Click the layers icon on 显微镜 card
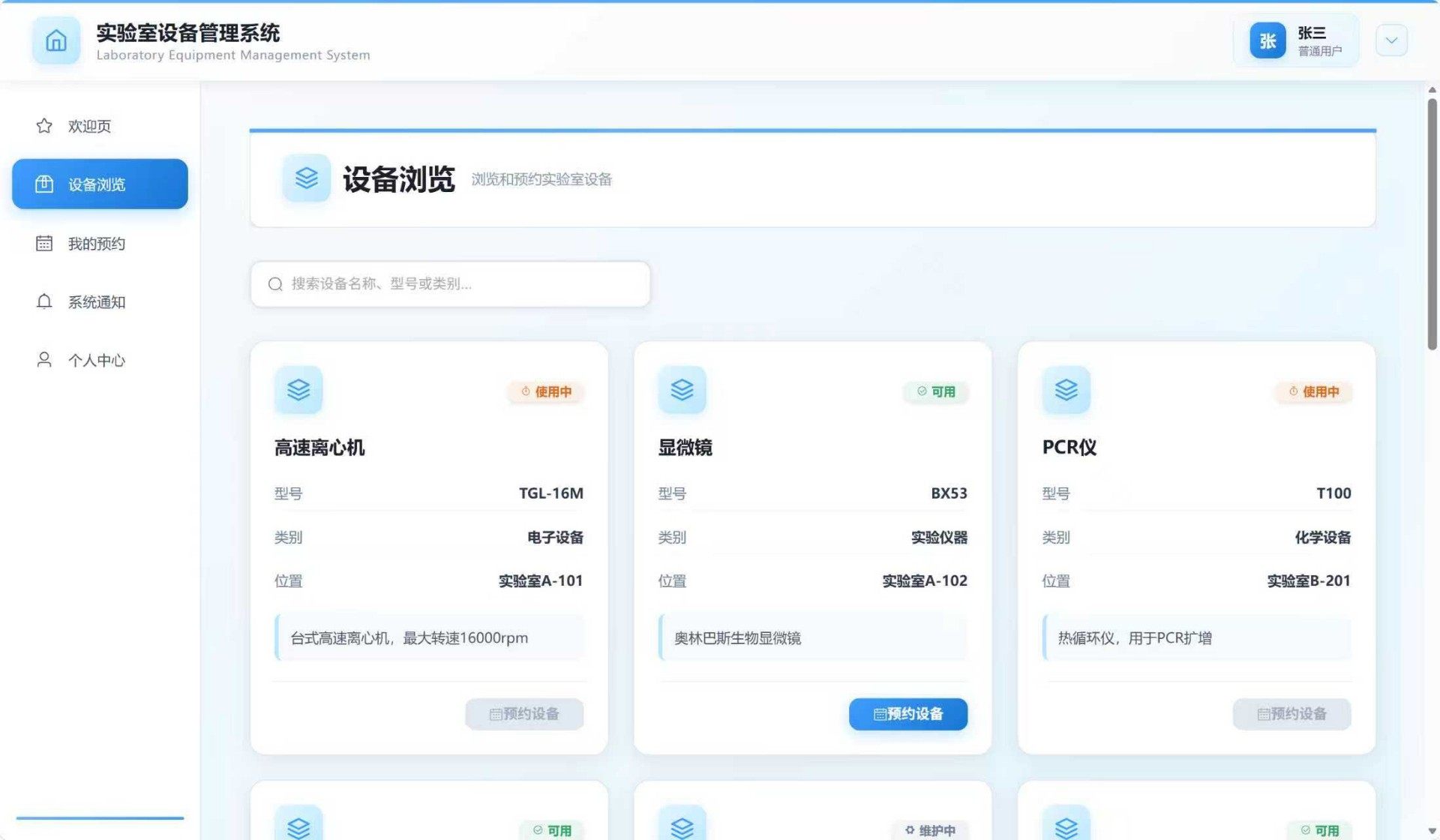This screenshot has height=840, width=1440. point(682,390)
